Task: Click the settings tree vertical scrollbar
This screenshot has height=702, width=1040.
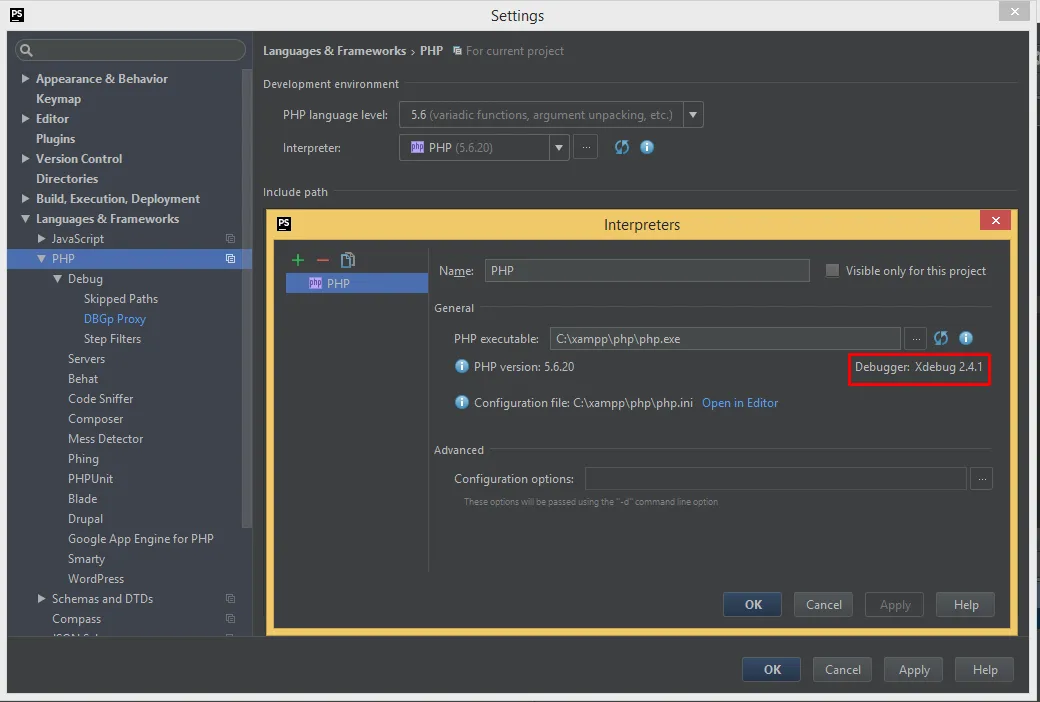Action: (x=247, y=299)
